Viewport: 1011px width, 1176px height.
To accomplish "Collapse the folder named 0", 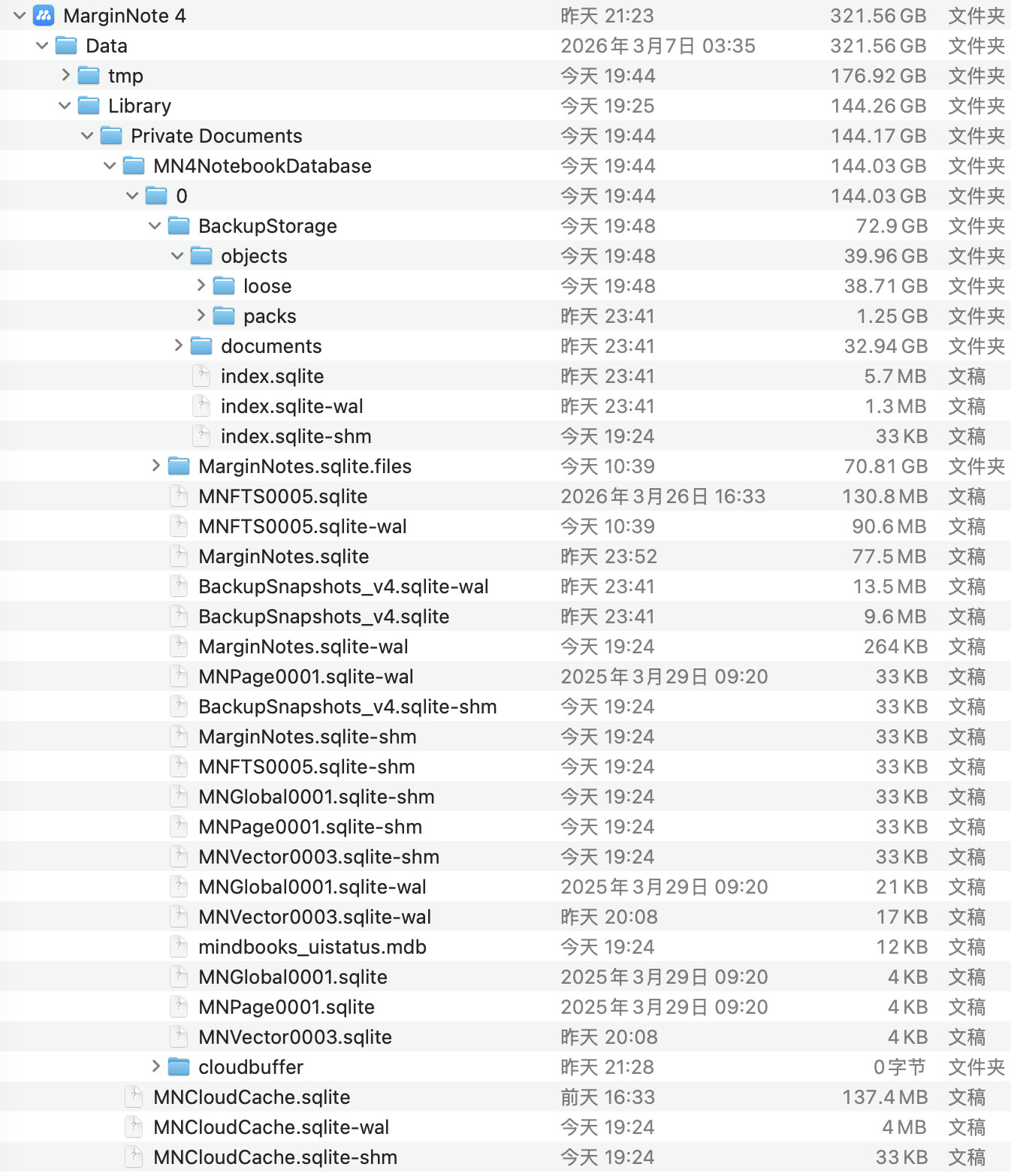I will click(132, 196).
